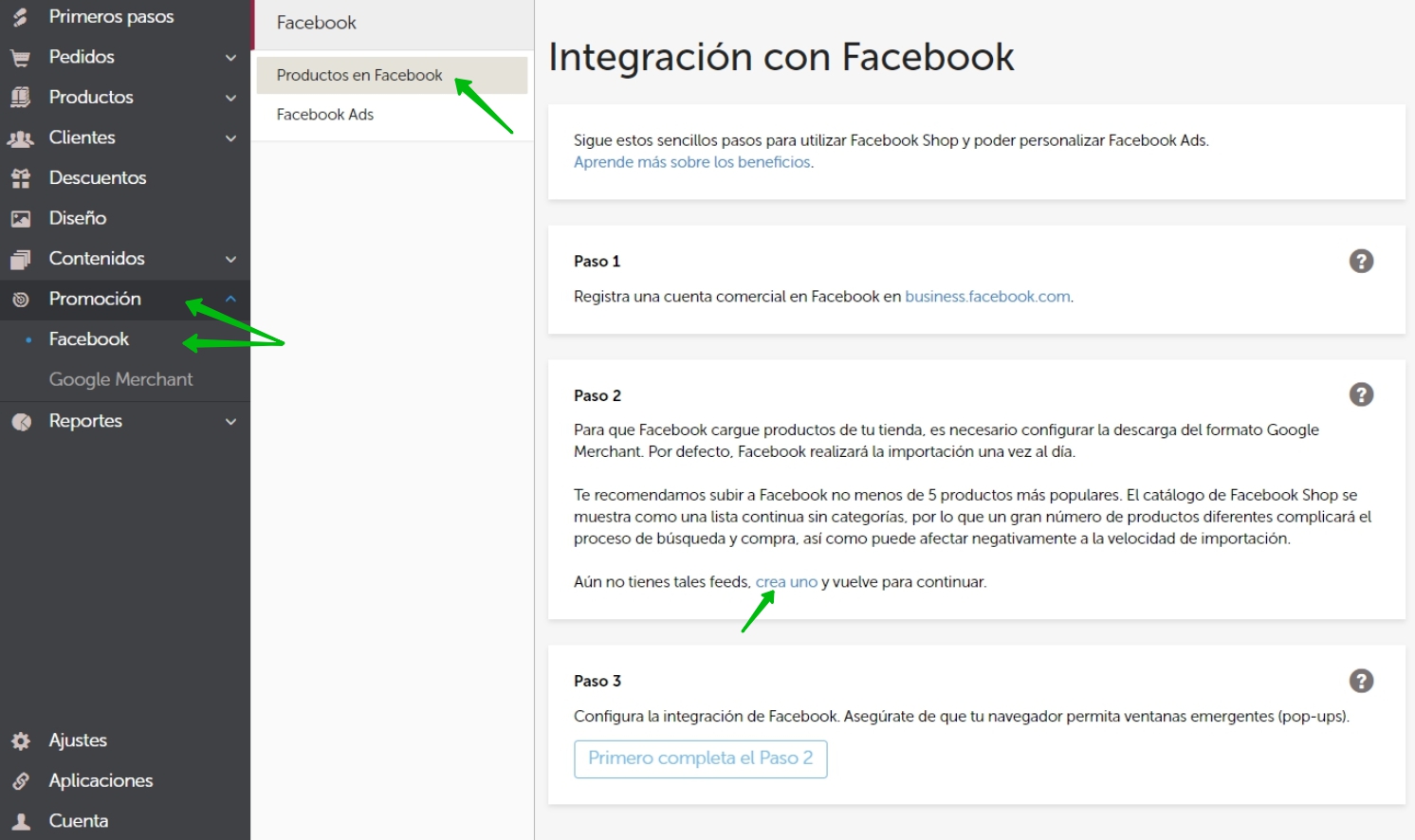Click the gear icon for Ajustes
This screenshot has height=840, width=1415.
[x=20, y=741]
